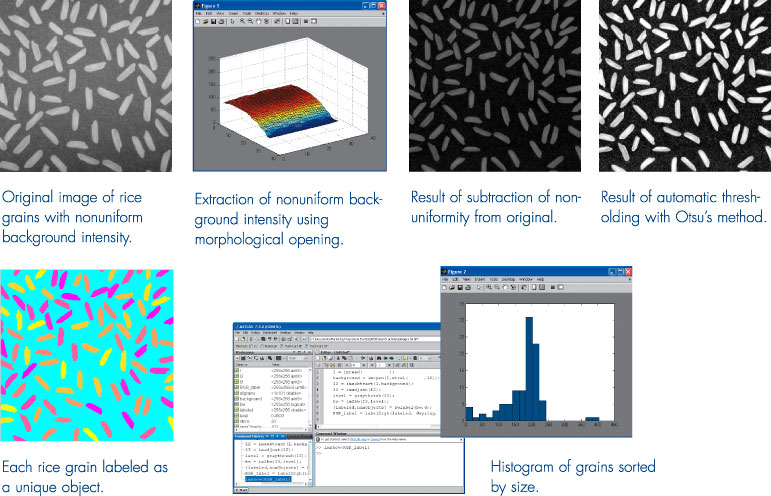Open Help menu in Figure 1 window

click(x=294, y=13)
